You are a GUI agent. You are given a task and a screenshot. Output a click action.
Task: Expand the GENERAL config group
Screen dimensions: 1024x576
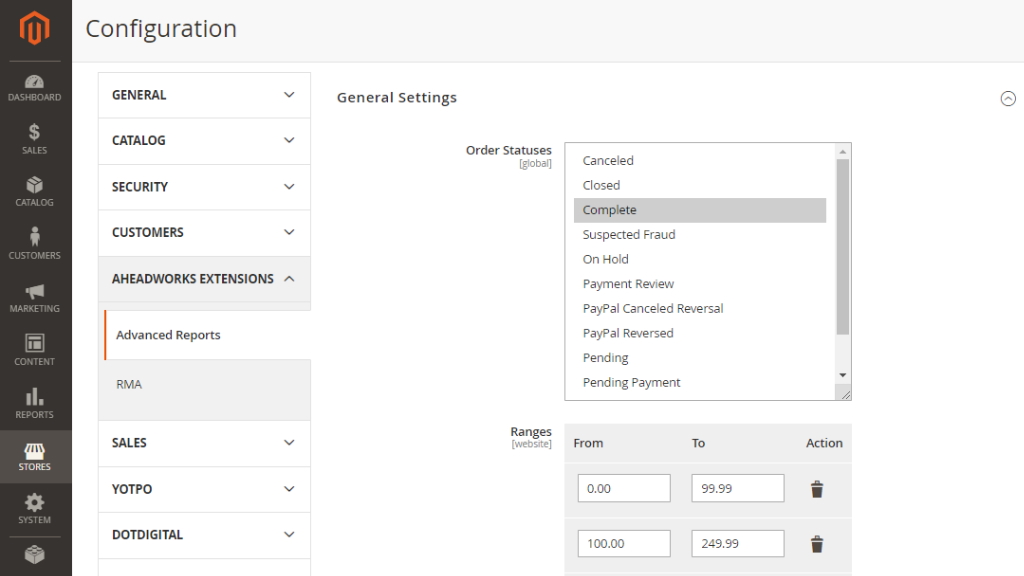click(x=204, y=95)
